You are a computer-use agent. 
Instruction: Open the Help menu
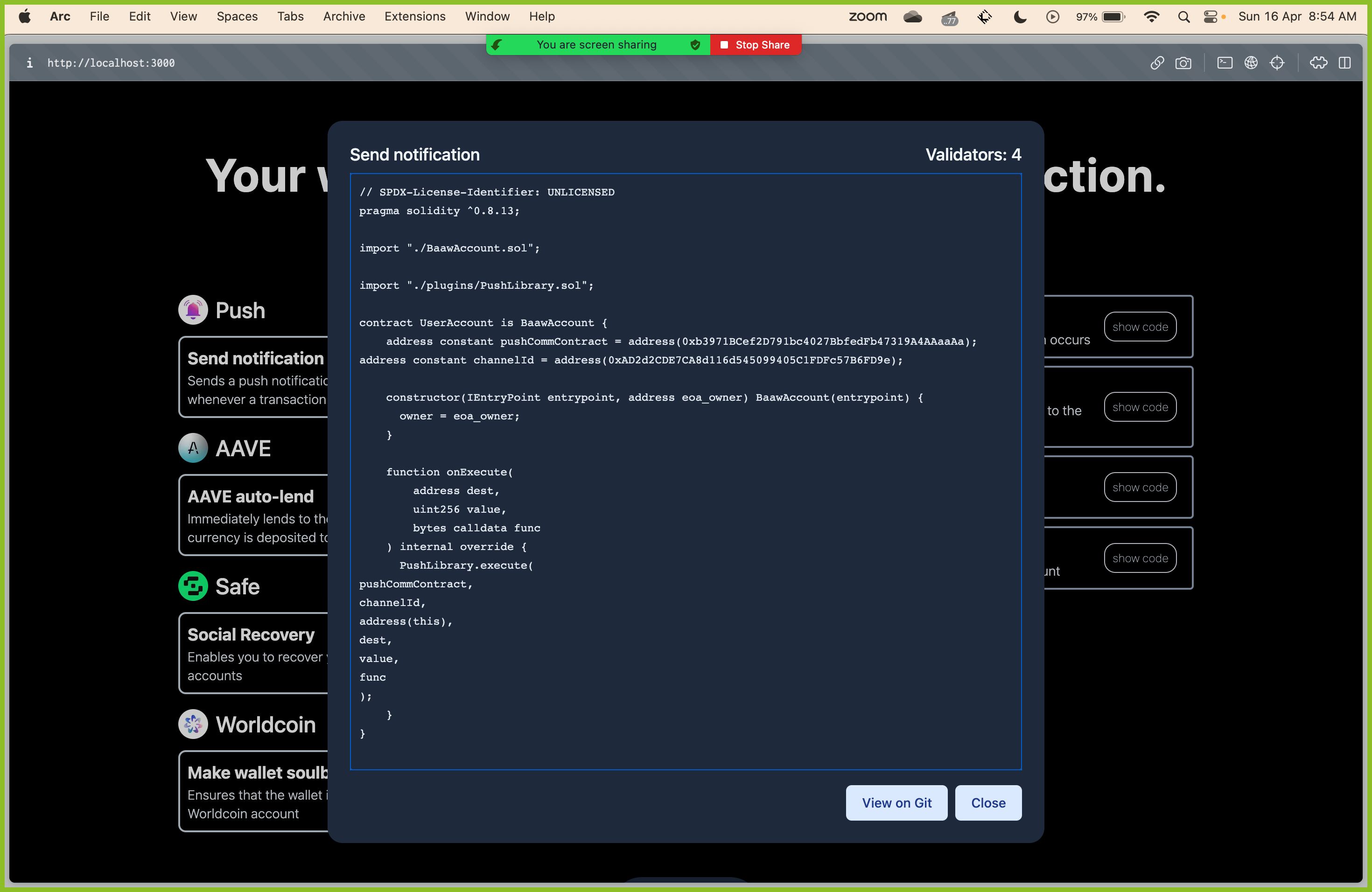point(542,16)
